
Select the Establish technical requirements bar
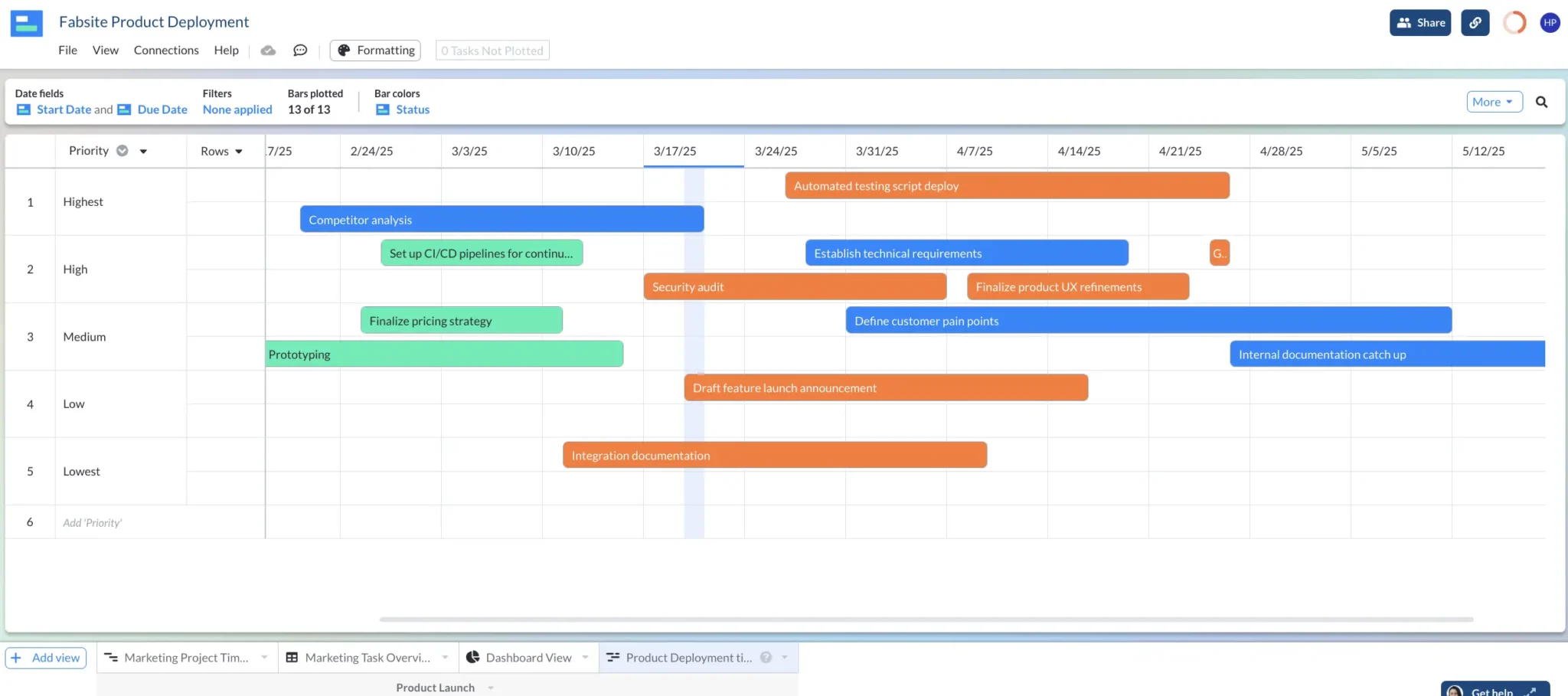point(967,253)
